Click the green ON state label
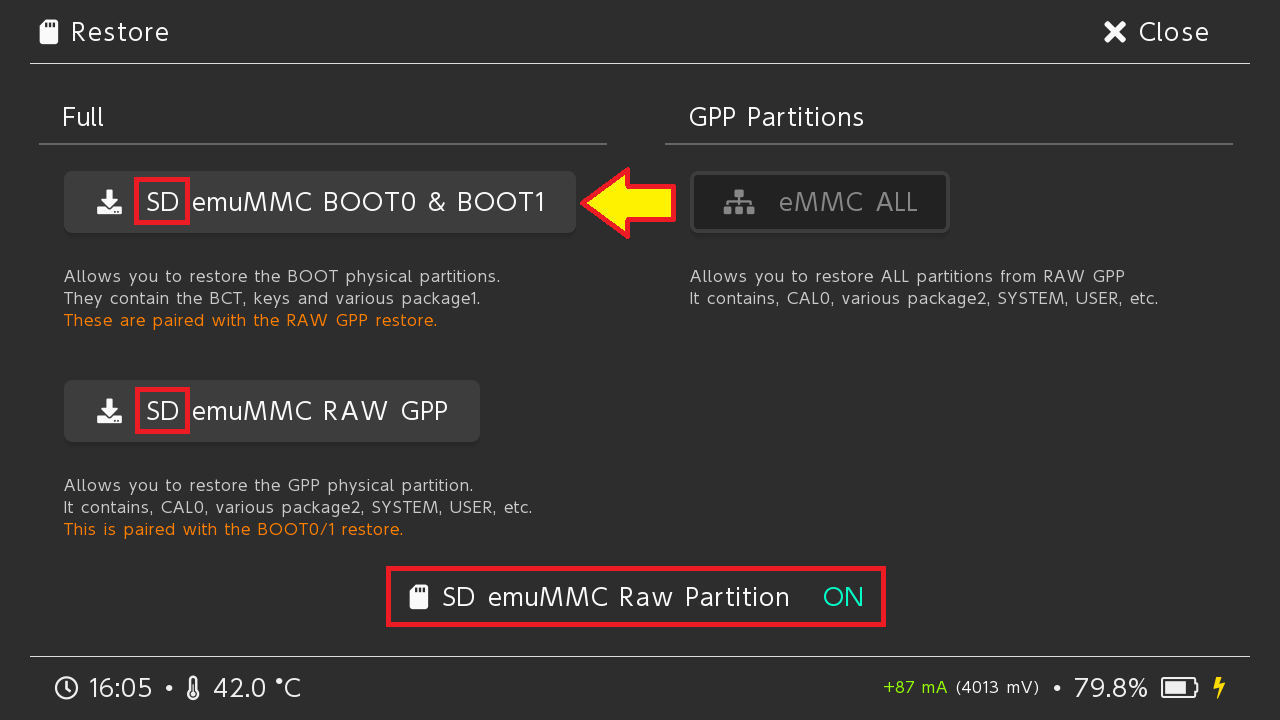Screen dimensions: 1280x720 (842, 598)
